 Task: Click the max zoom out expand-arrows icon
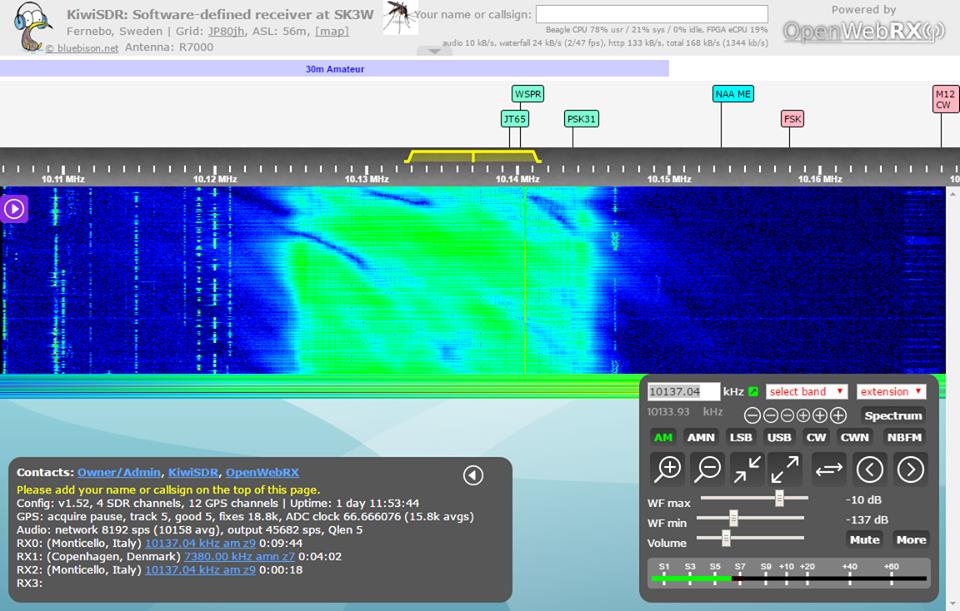[x=785, y=468]
